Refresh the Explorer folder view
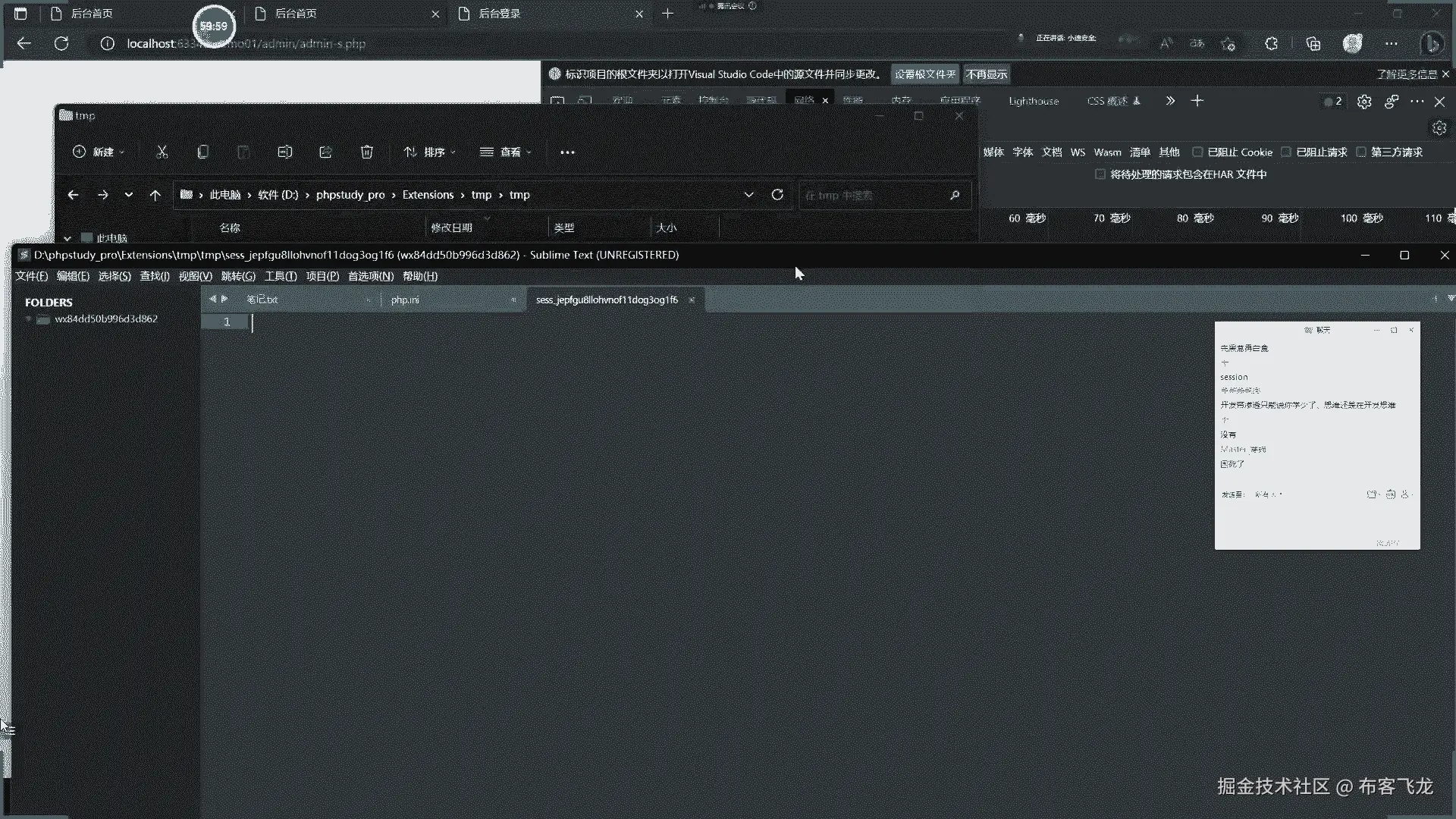Screen dimensions: 1456x819 777,195
